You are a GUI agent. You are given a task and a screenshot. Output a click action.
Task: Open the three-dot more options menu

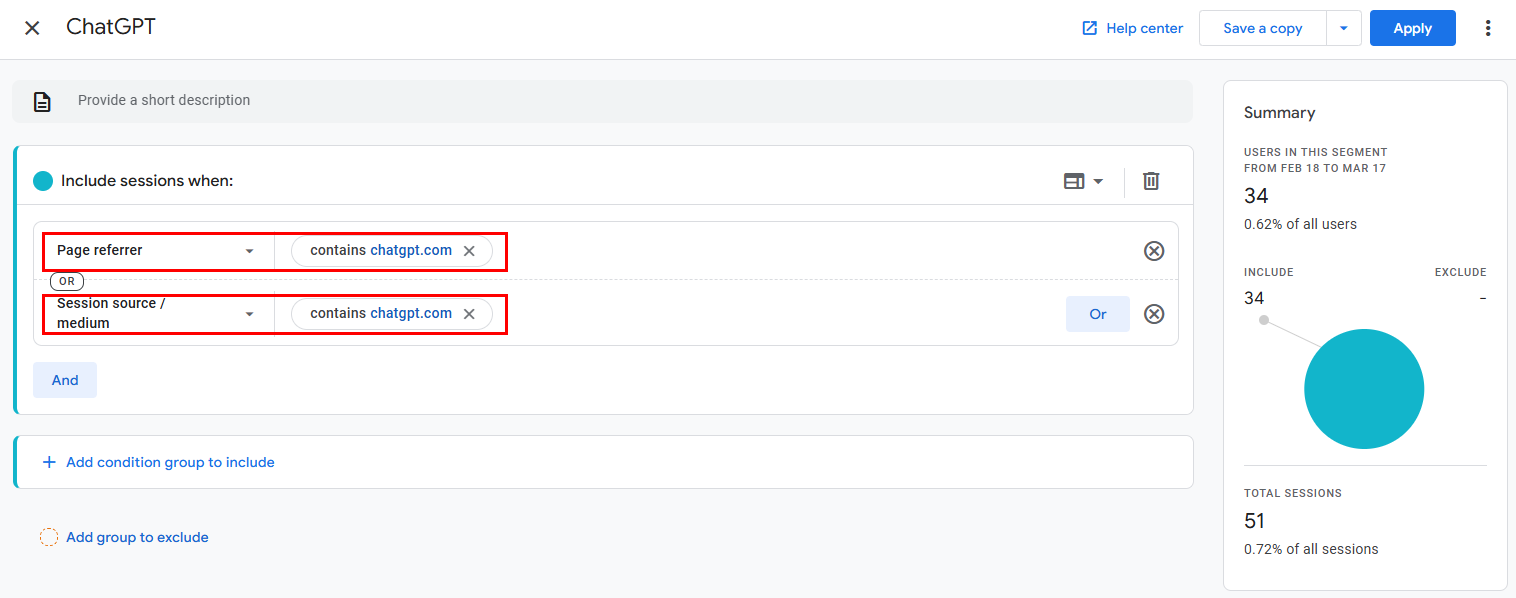click(x=1488, y=28)
